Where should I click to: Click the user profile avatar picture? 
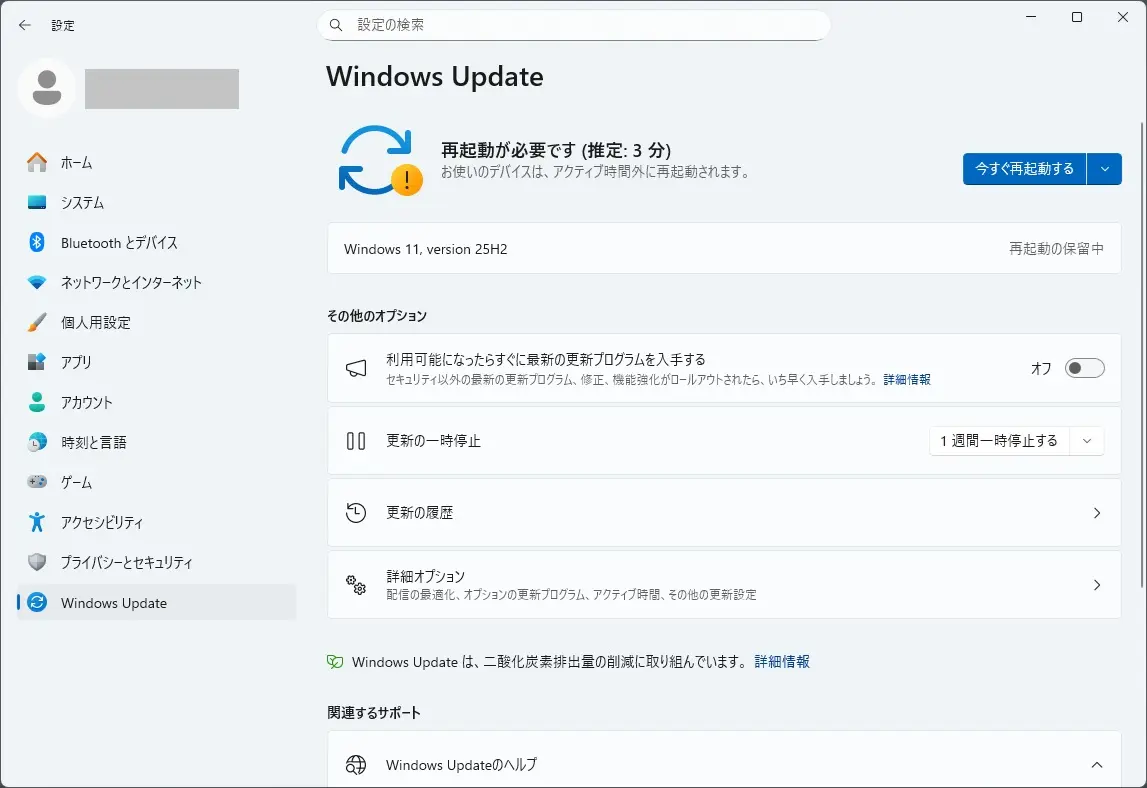tap(46, 88)
